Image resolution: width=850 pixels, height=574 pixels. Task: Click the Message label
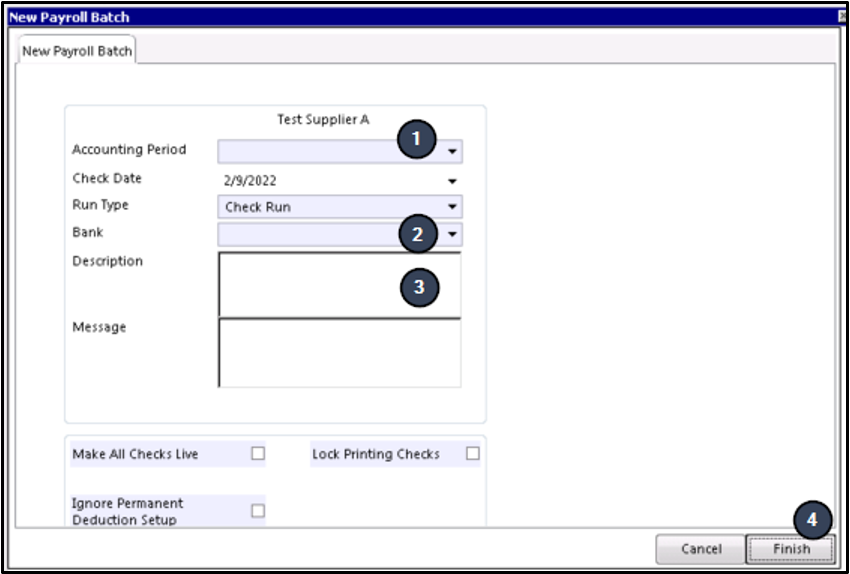99,327
